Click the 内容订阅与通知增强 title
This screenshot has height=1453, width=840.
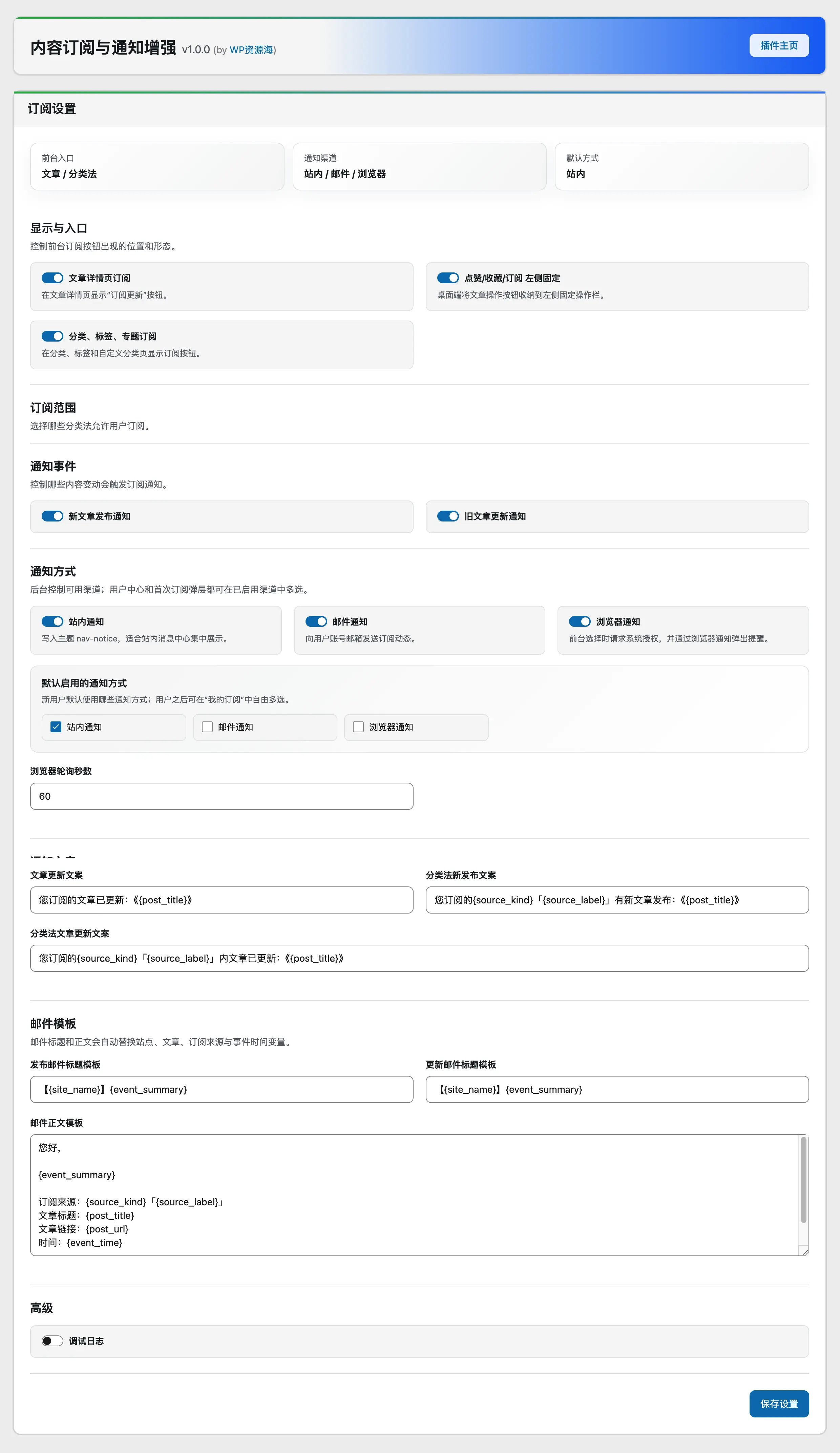(103, 47)
